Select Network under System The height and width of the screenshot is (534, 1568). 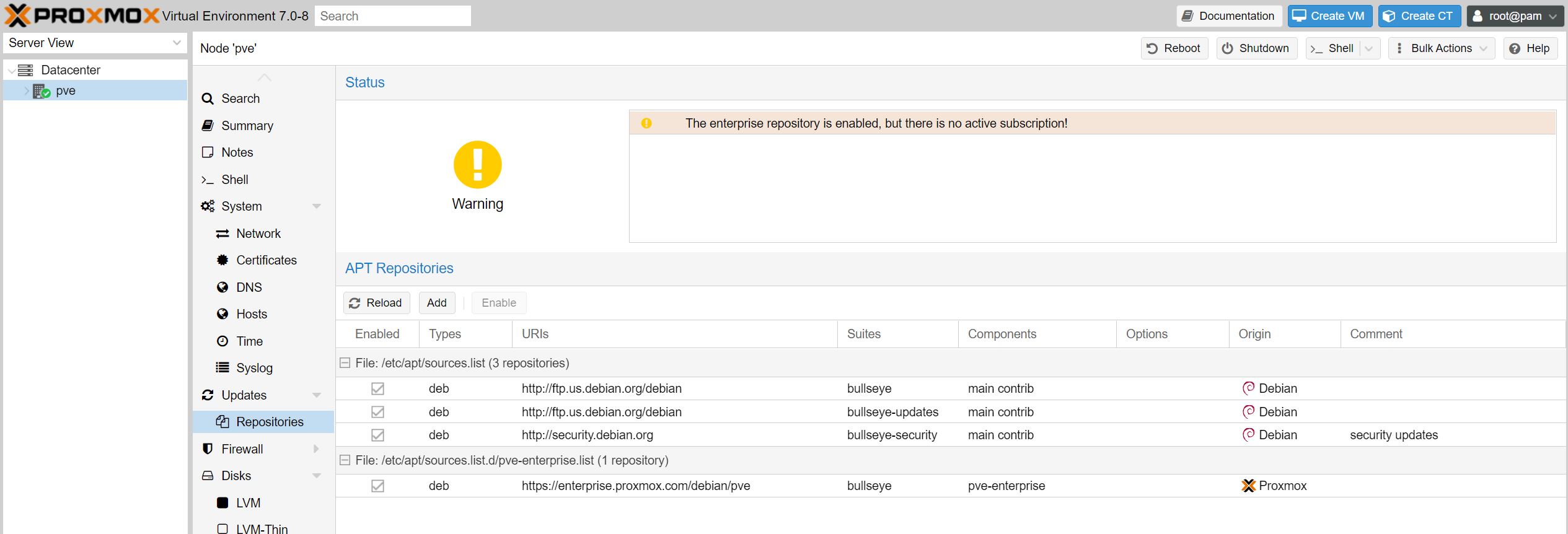(x=258, y=234)
